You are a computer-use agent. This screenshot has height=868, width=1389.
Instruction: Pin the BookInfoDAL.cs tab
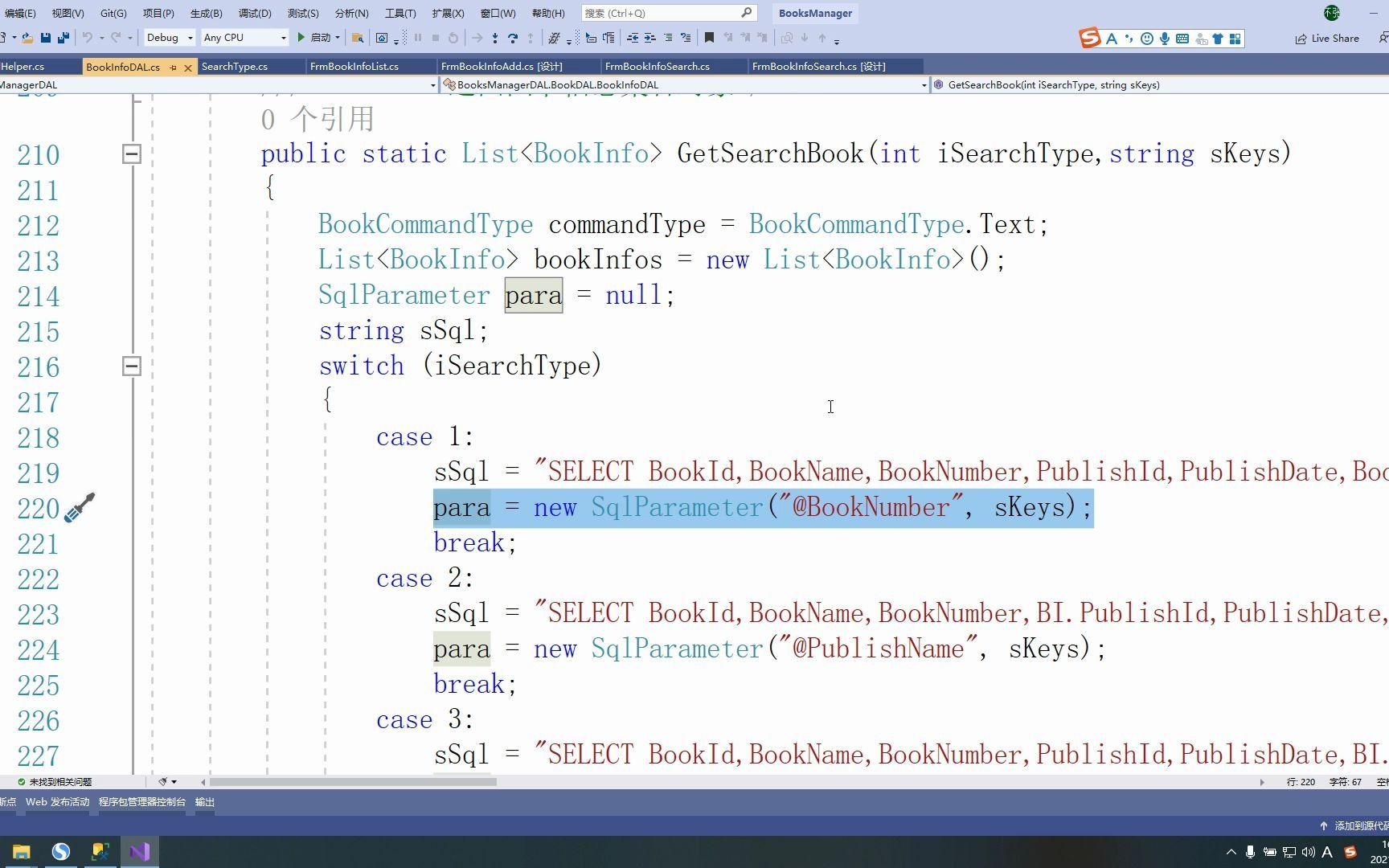(174, 67)
